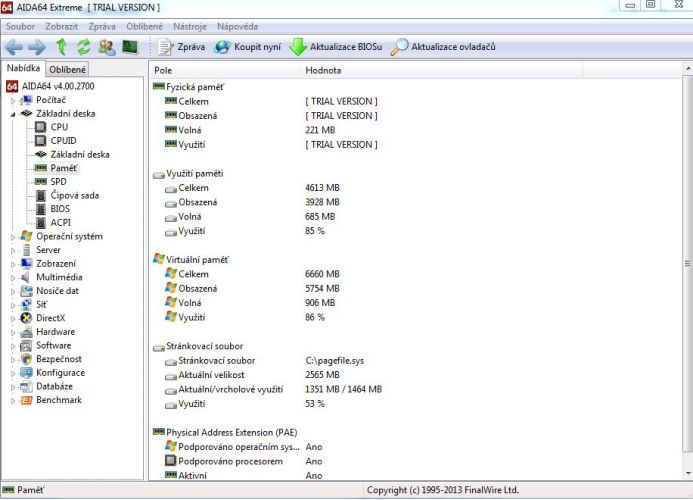This screenshot has width=693, height=500.
Task: Click the Software tree icon
Action: point(27,345)
